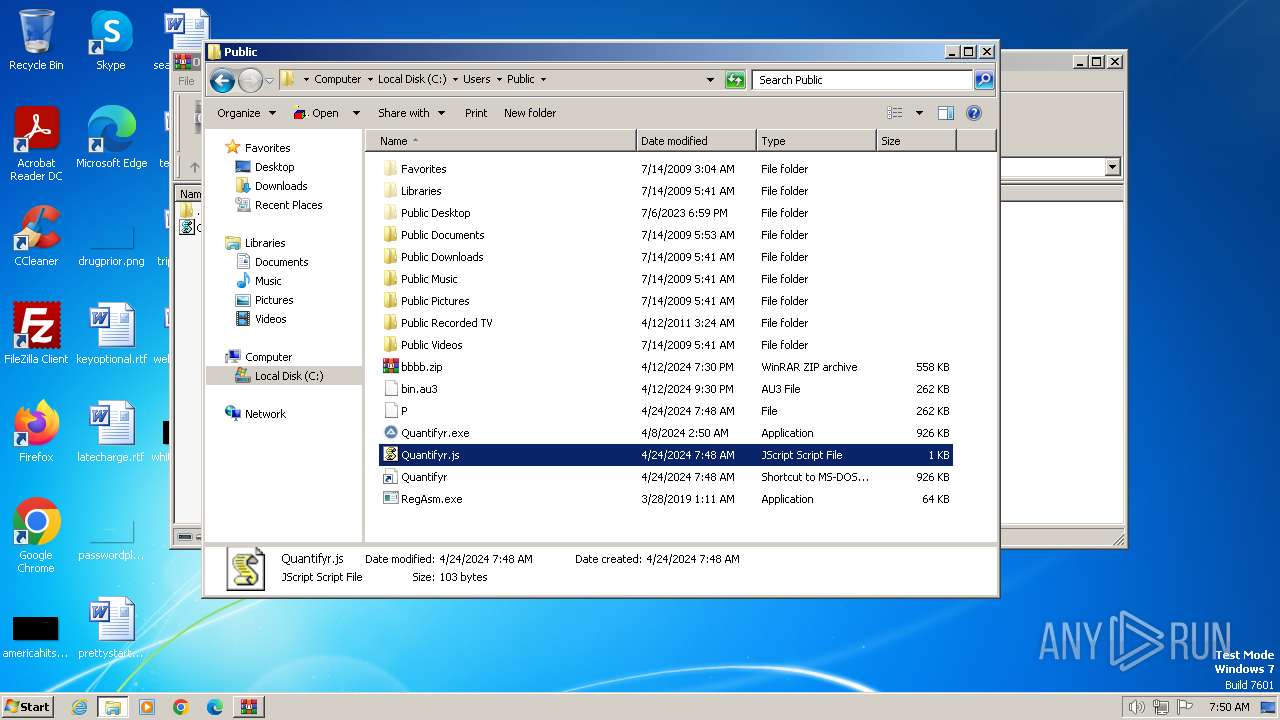Click the New folder button
The image size is (1280, 720).
pos(530,113)
